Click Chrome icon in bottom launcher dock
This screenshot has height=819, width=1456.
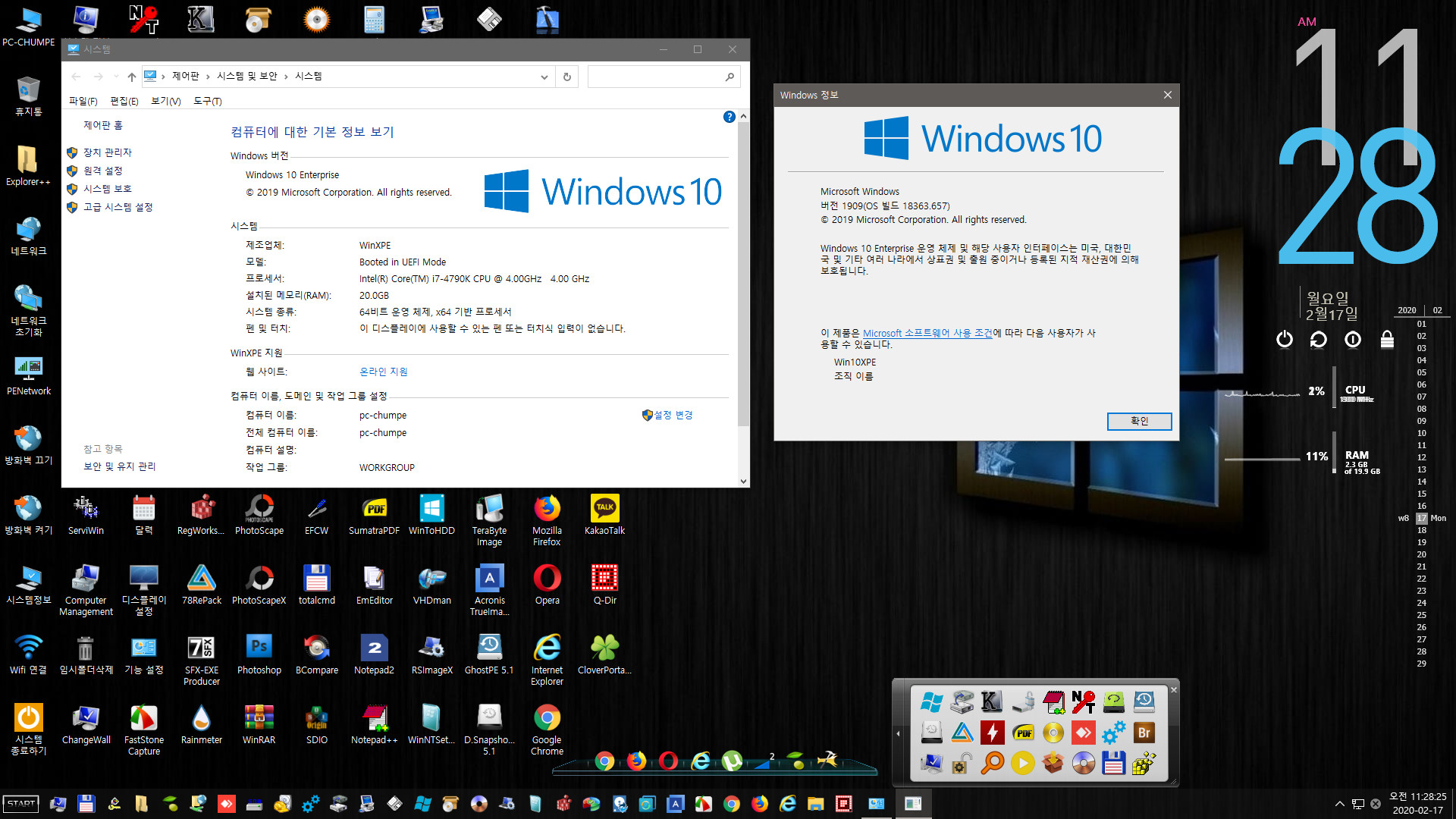pos(604,761)
